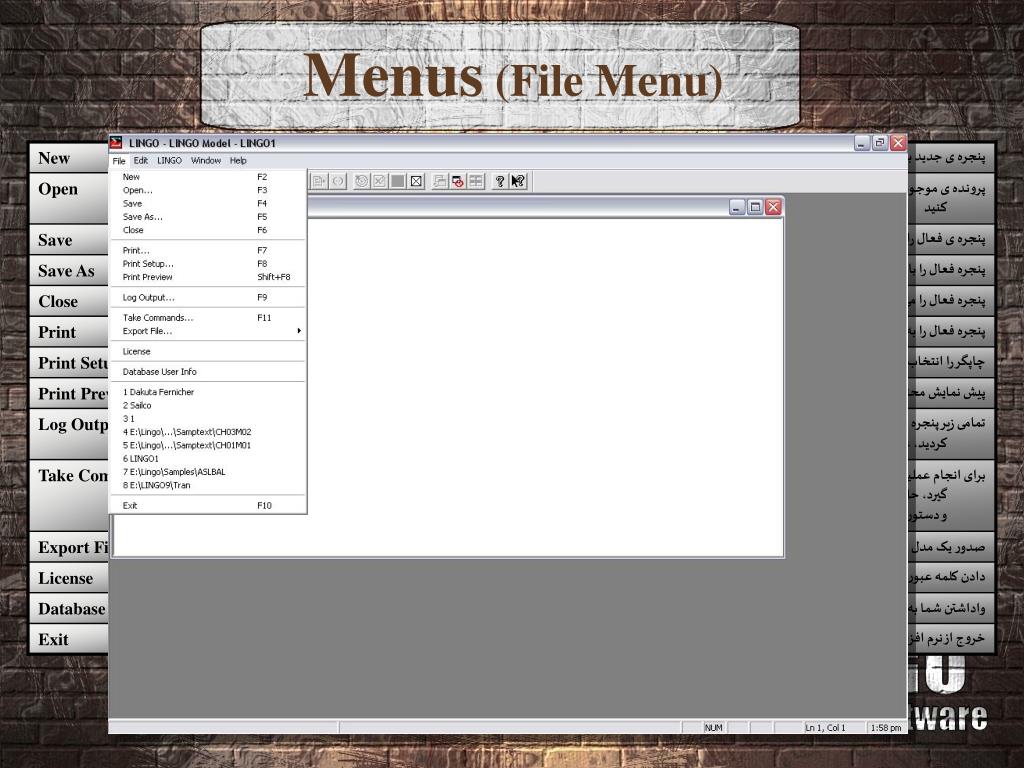Screen dimensions: 1024x768
Task: Click the 'Menus (File Menu)' slide heading
Action: coord(513,76)
